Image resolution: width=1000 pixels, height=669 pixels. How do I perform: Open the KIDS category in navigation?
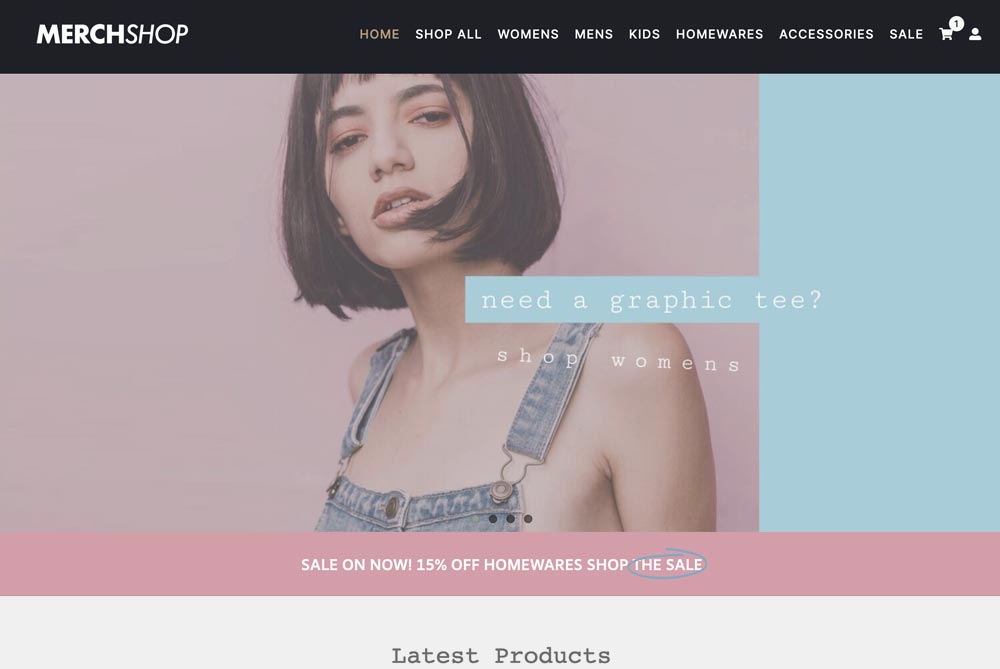tap(644, 34)
